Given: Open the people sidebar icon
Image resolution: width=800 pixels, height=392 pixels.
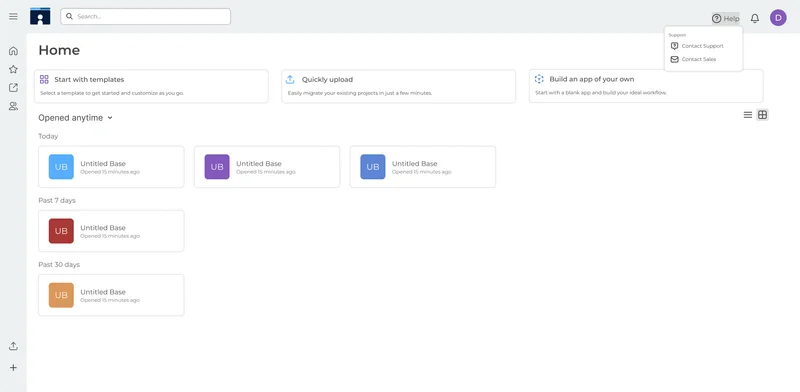Looking at the screenshot, I should 13,106.
